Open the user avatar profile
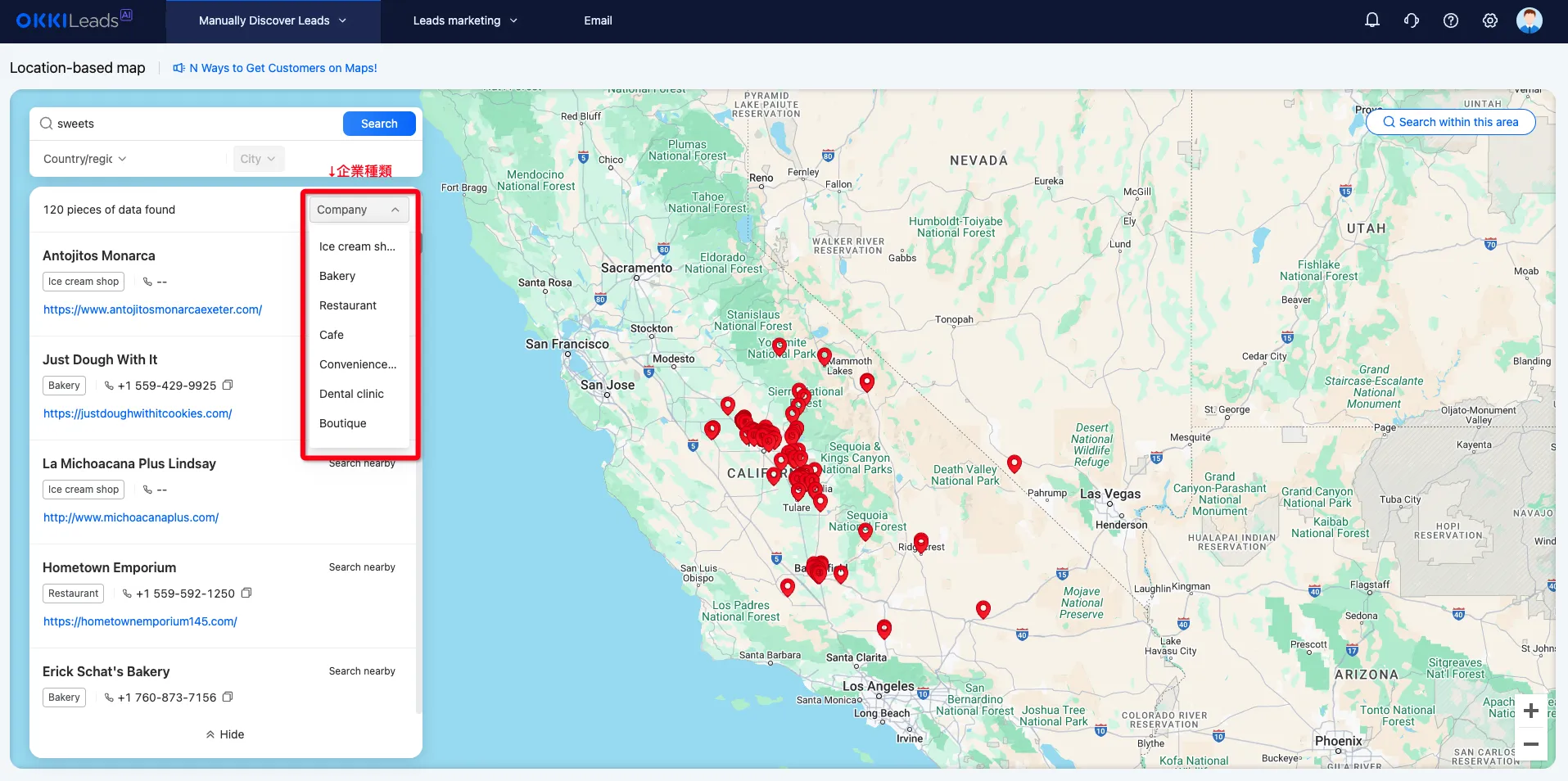1568x781 pixels. pyautogui.click(x=1530, y=20)
